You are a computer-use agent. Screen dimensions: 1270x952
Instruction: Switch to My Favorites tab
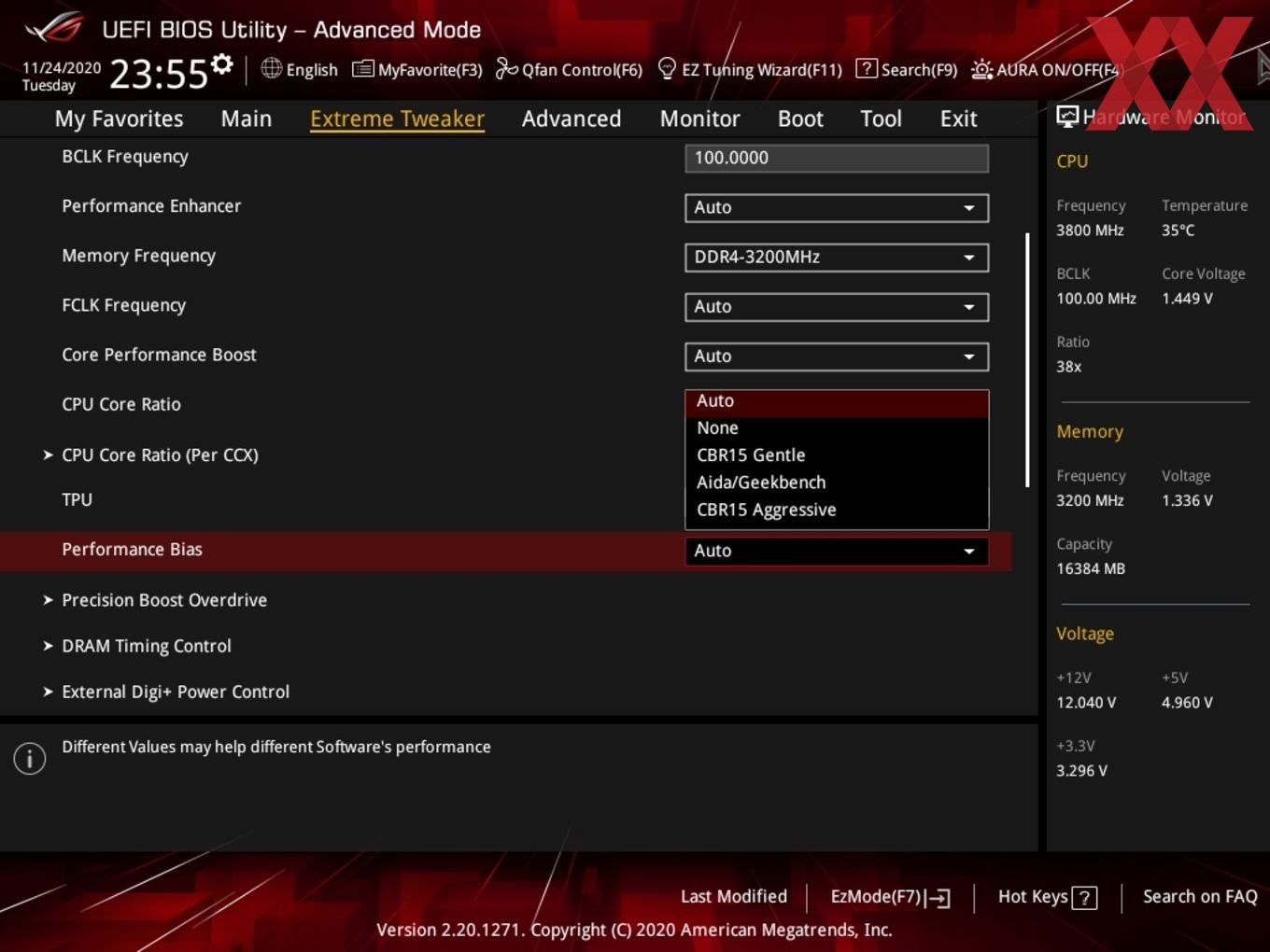click(x=119, y=119)
